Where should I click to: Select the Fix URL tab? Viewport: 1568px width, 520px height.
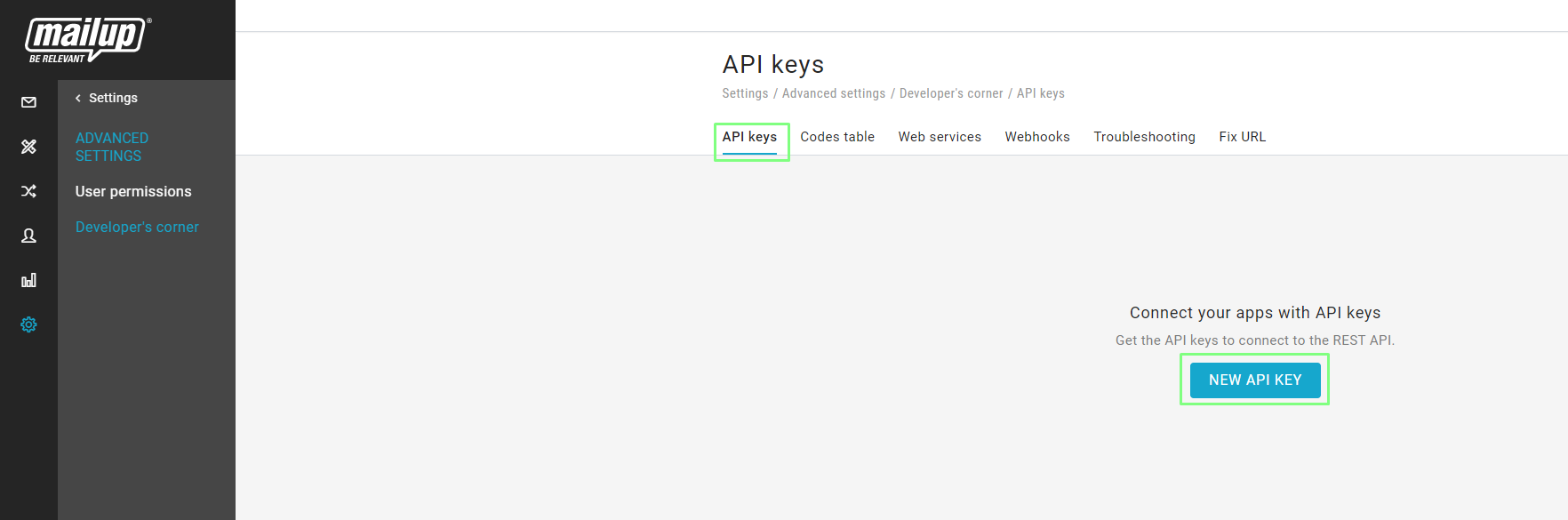(1242, 137)
